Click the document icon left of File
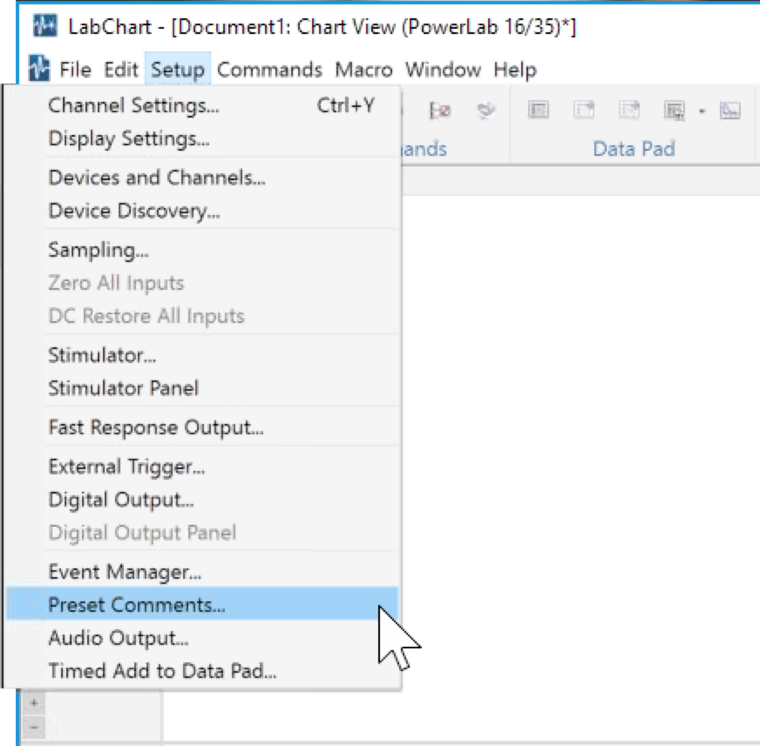Viewport: 760px width, 746px height. point(39,69)
